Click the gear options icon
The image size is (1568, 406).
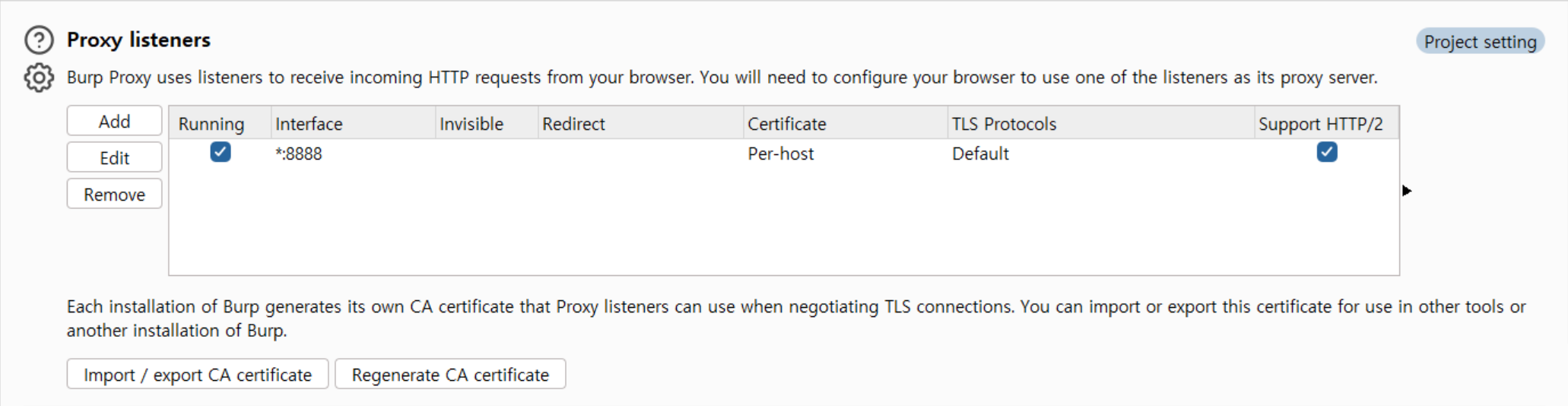coord(39,78)
